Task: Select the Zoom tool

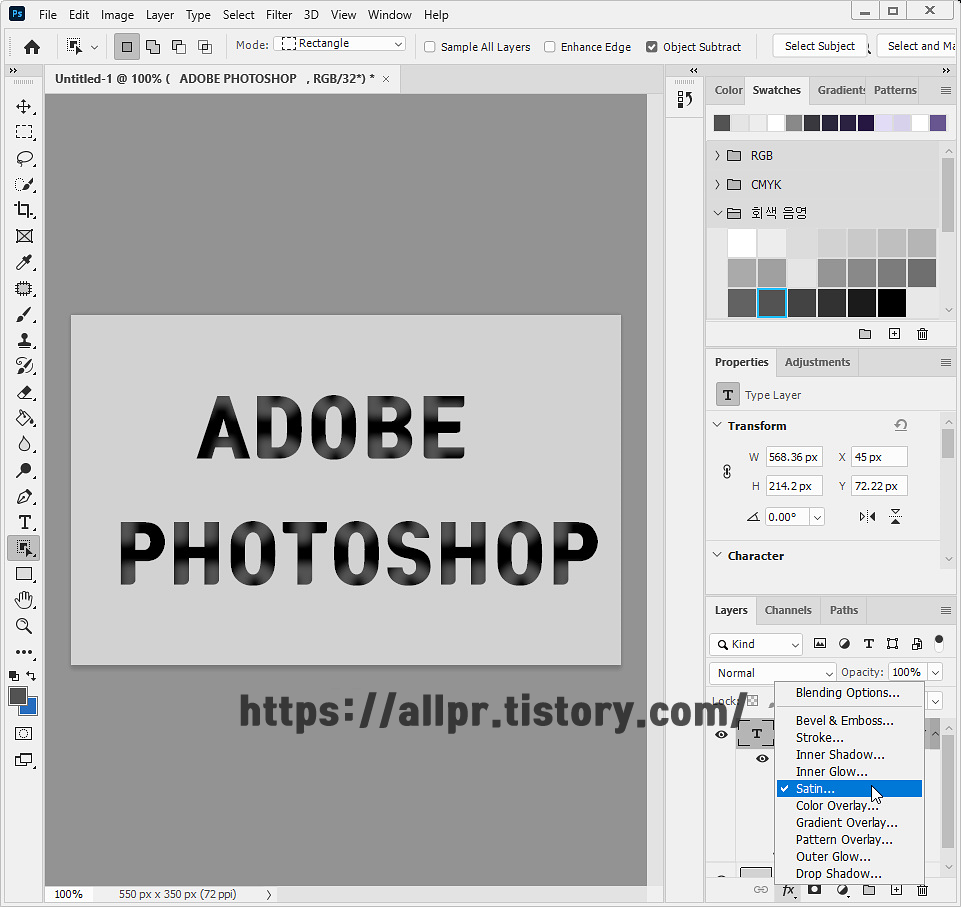Action: (24, 626)
